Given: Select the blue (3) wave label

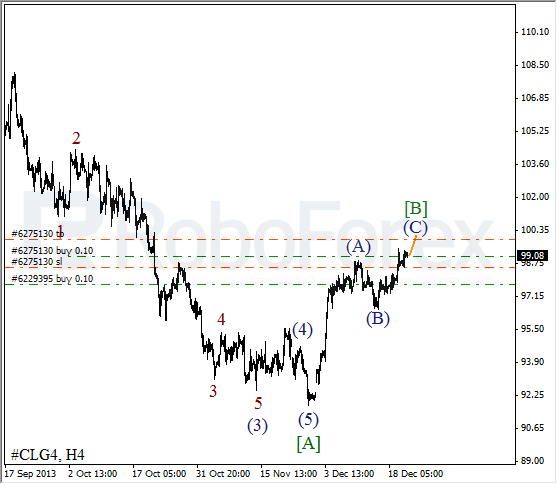Looking at the screenshot, I should pos(257,426).
